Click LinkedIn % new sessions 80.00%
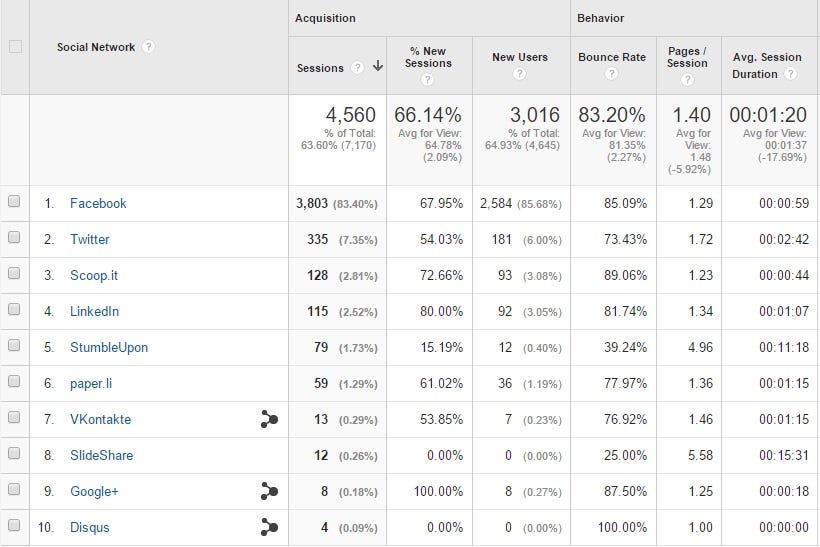The width and height of the screenshot is (820, 547). click(441, 312)
